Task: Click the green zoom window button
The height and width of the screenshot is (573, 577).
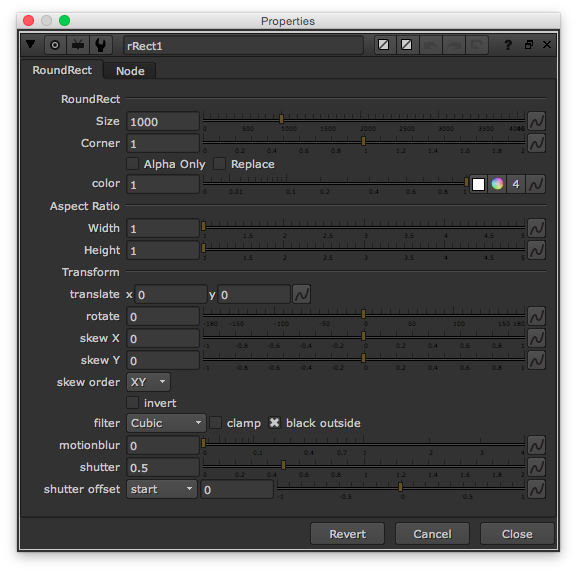Action: (64, 21)
